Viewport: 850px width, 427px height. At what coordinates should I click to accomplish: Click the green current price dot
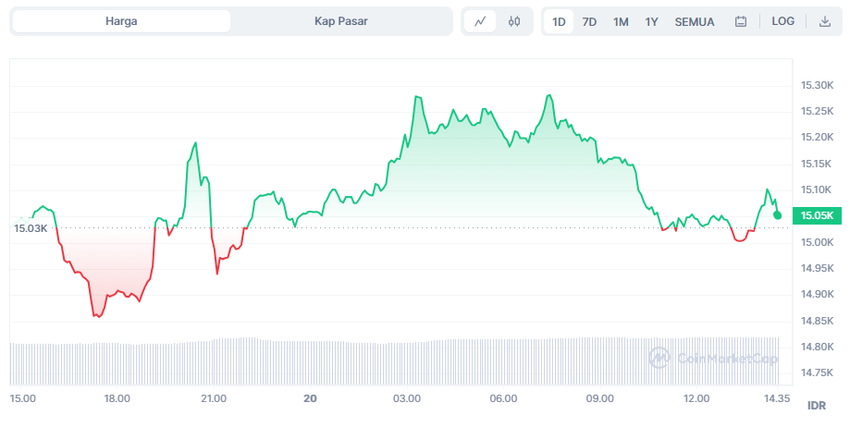pos(777,215)
